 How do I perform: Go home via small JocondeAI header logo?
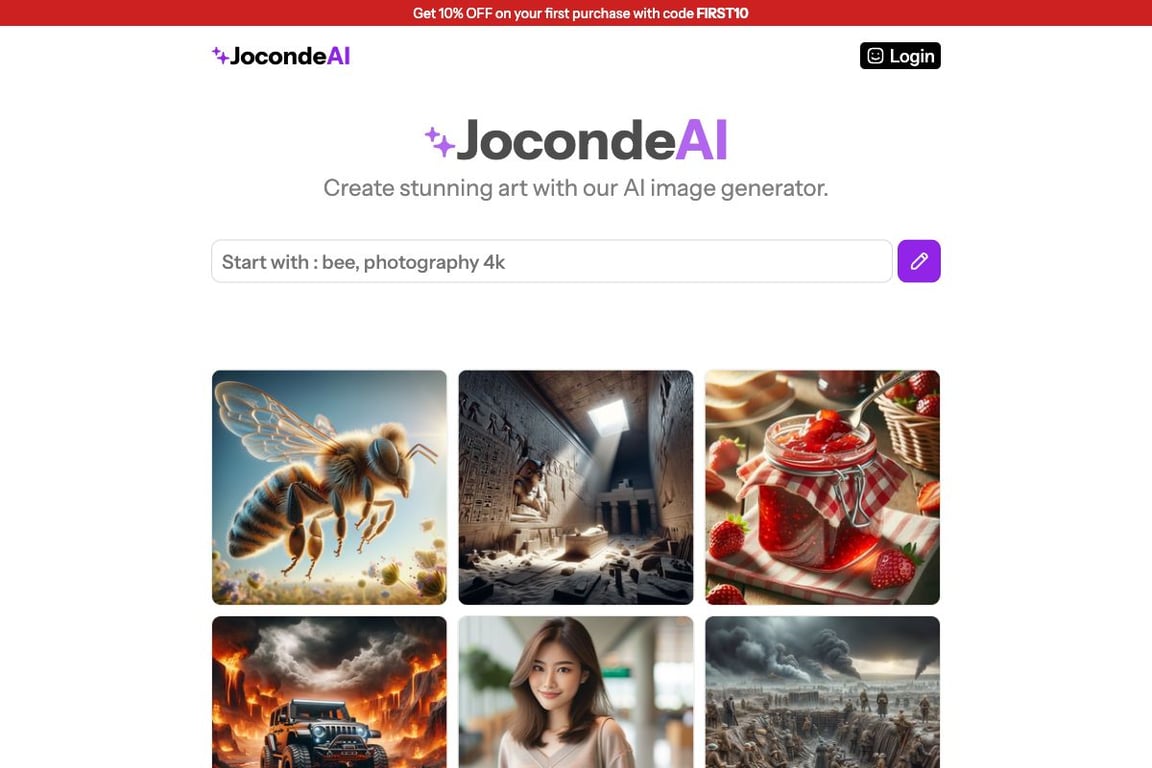(281, 56)
